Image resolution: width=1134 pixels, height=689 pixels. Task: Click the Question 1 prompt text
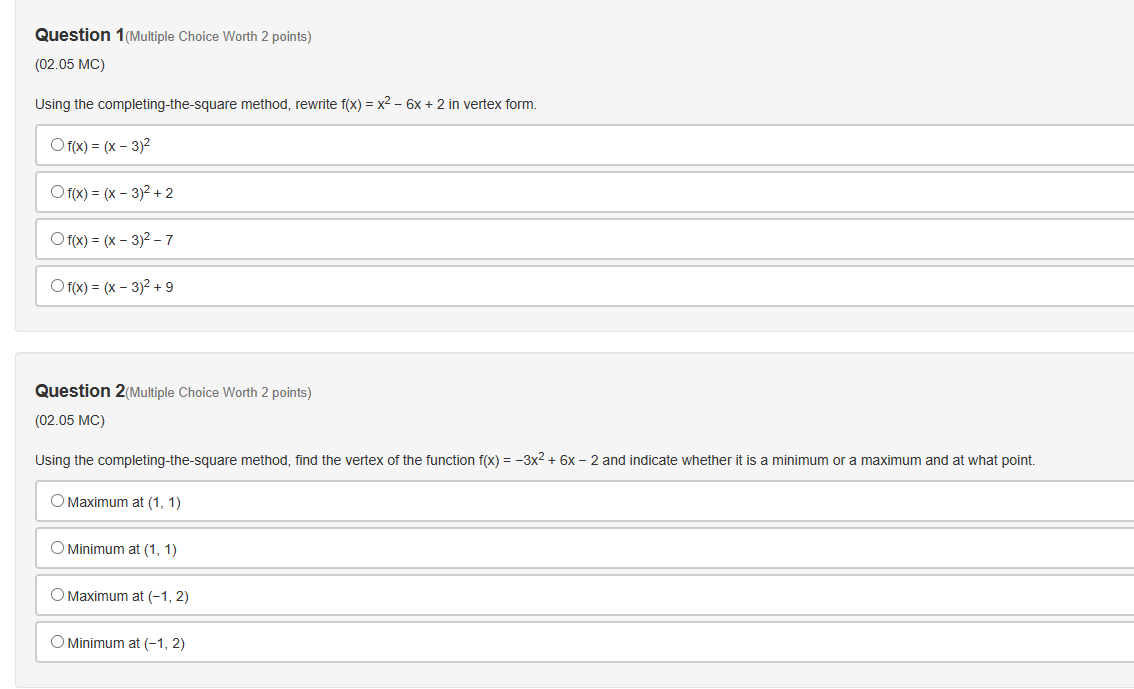pos(285,103)
